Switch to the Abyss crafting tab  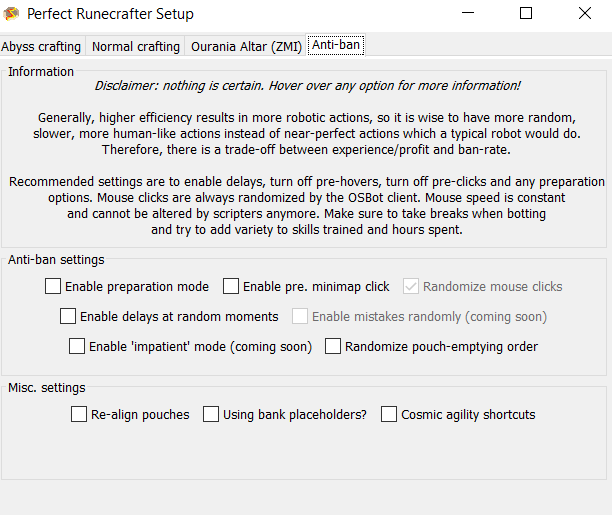pos(41,46)
